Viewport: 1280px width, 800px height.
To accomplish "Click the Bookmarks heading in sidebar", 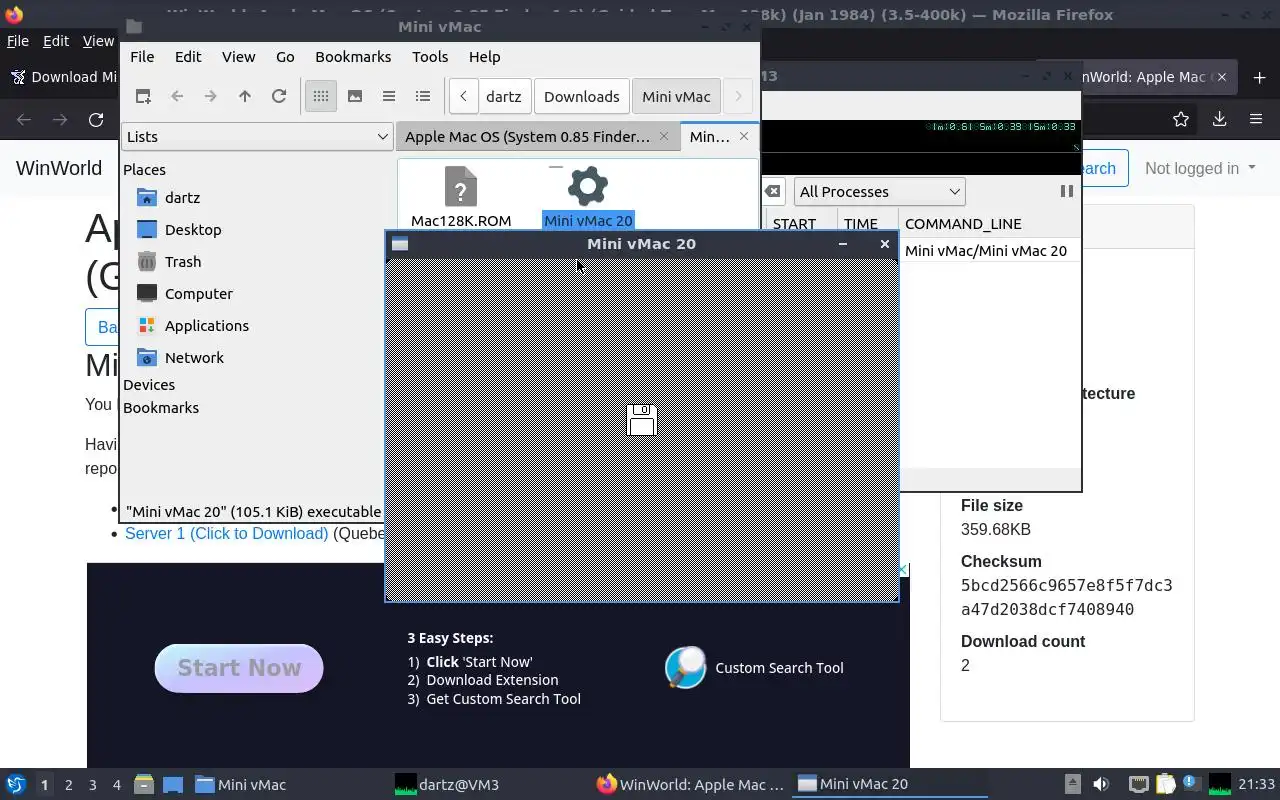I will [161, 407].
